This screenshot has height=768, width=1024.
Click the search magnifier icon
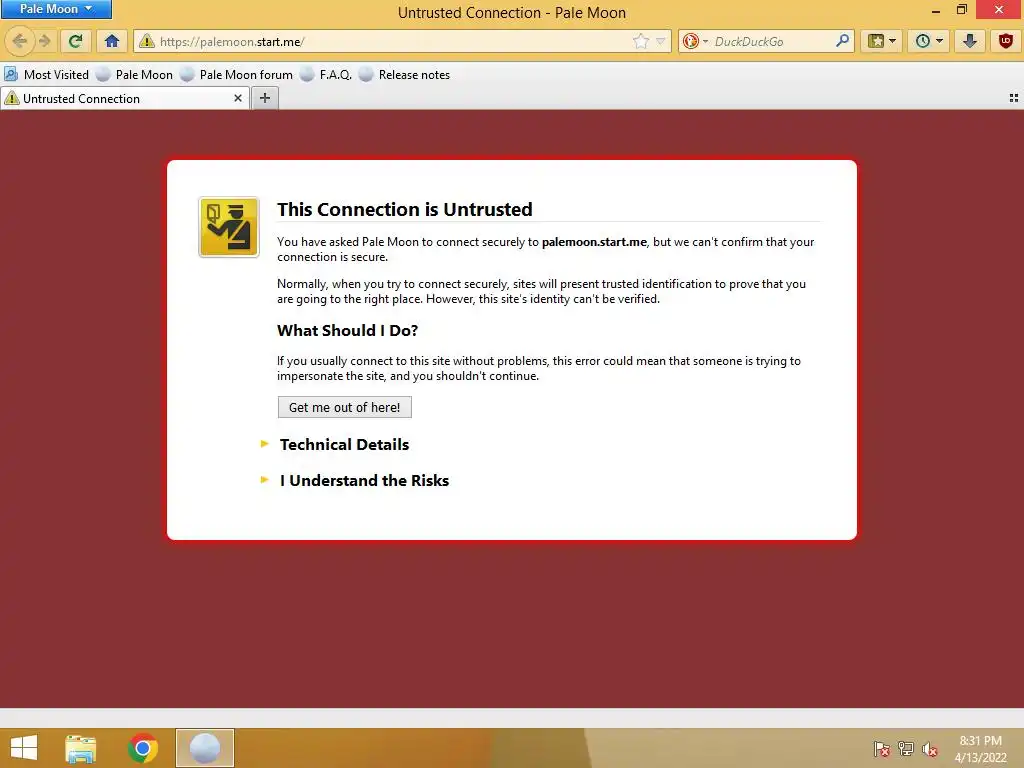(842, 41)
